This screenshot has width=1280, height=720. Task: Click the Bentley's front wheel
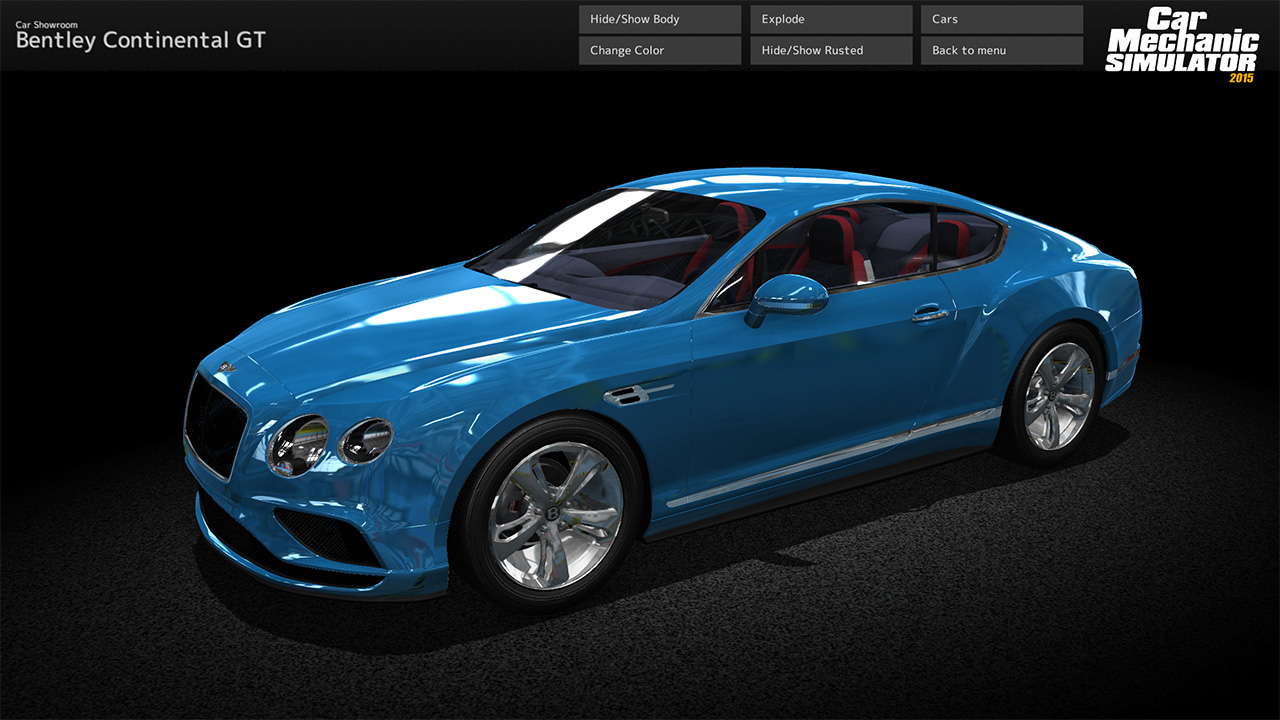[x=552, y=512]
